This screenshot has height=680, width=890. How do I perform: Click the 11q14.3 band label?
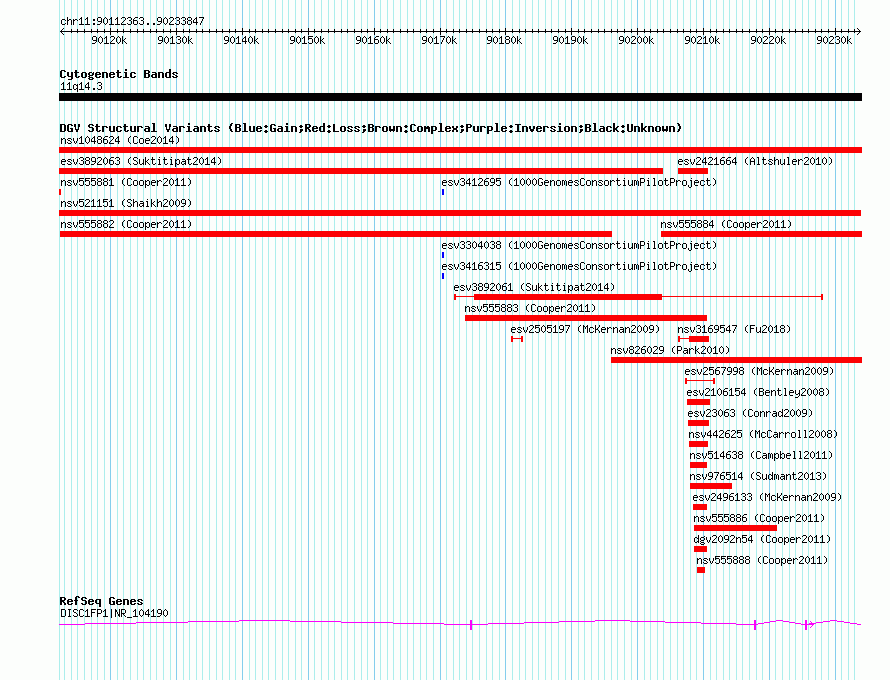(x=81, y=86)
